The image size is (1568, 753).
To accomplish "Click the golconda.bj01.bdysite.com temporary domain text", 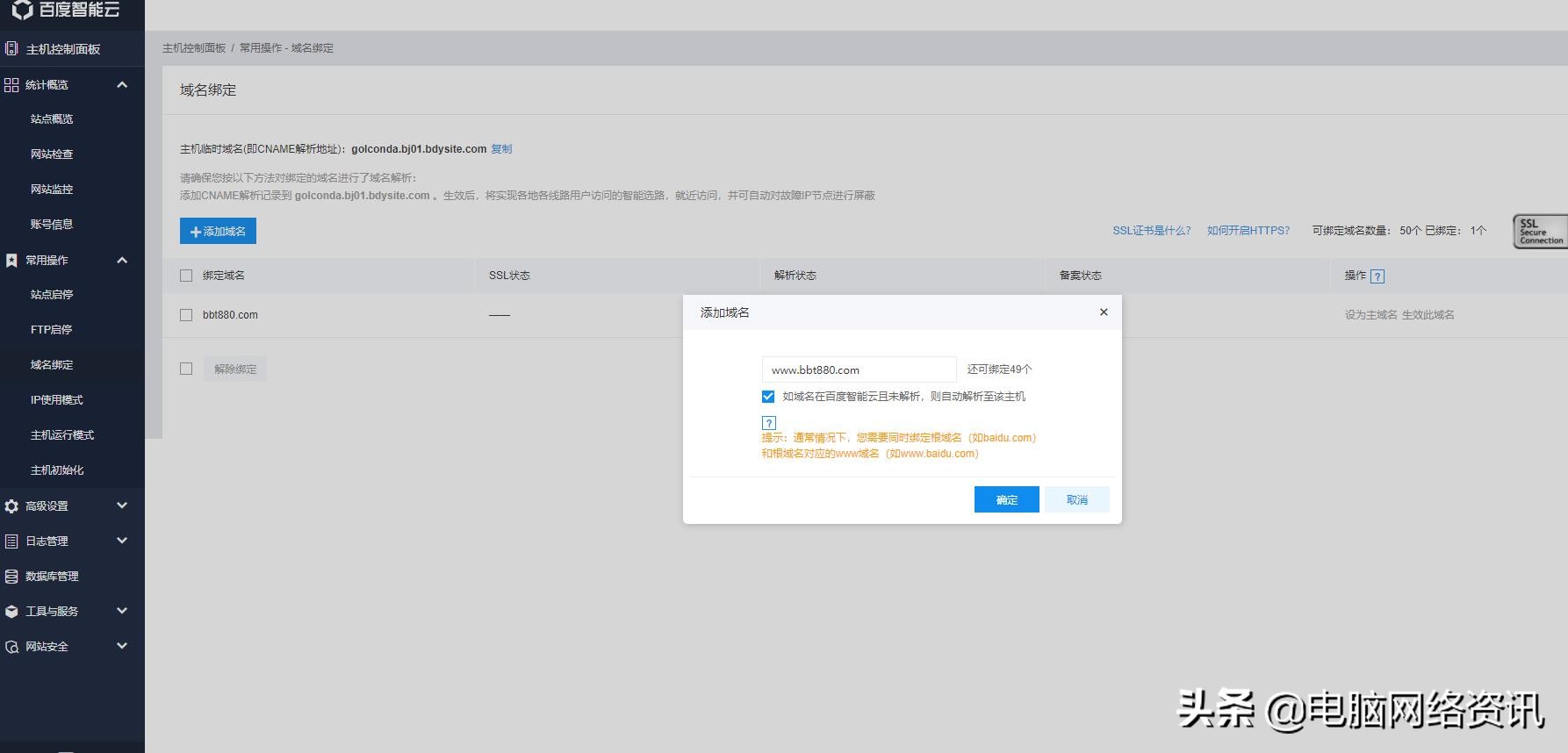I will point(419,149).
